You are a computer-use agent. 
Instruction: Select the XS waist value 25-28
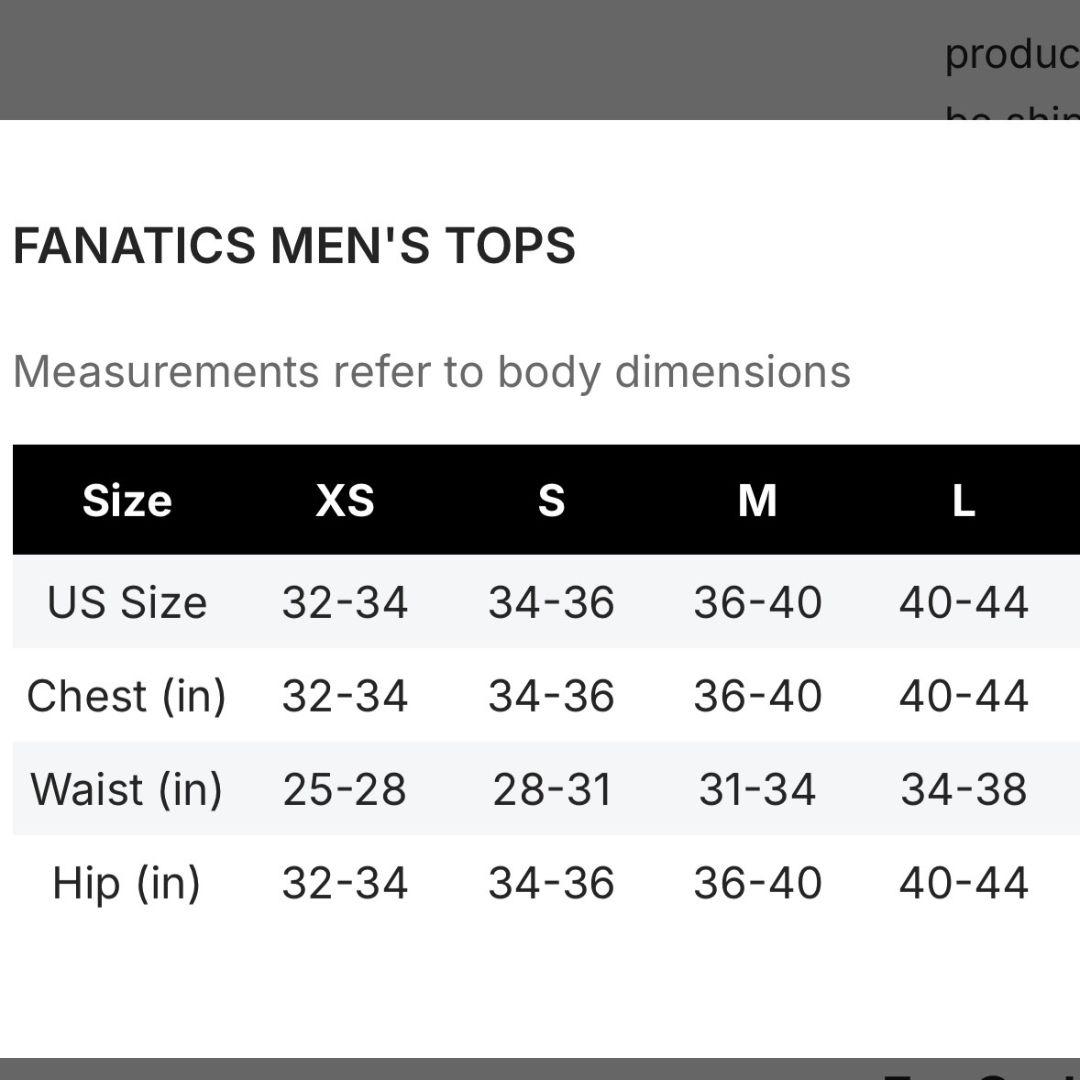[x=345, y=789]
